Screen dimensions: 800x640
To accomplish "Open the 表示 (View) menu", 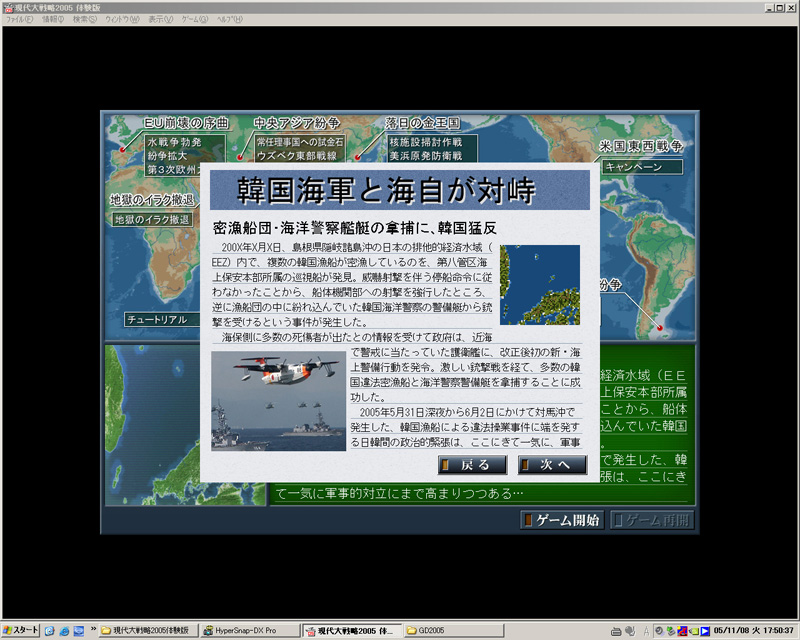I will point(159,19).
